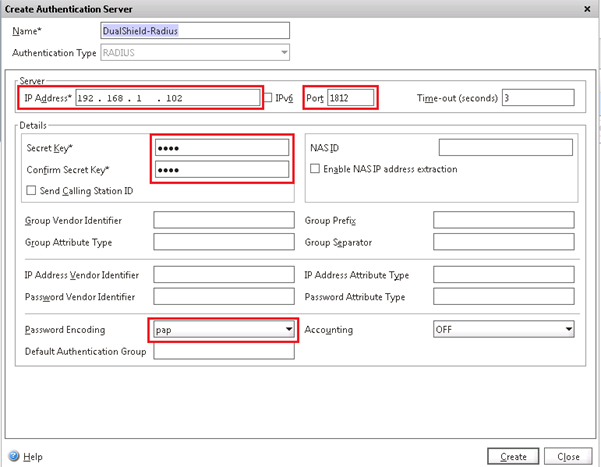
Task: Open the Help link
Action: point(32,456)
